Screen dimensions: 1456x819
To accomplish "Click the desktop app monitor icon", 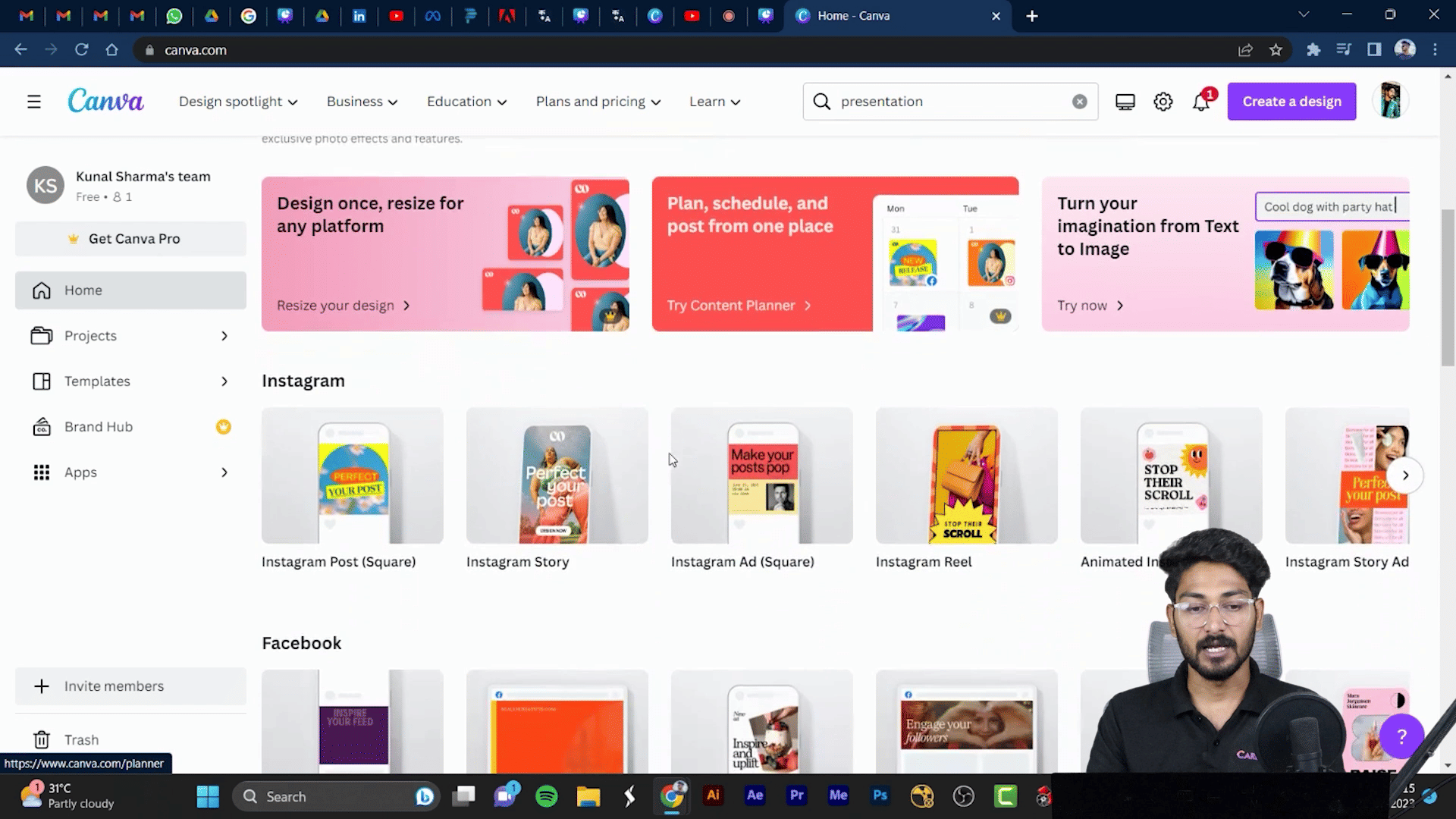I will click(1125, 102).
